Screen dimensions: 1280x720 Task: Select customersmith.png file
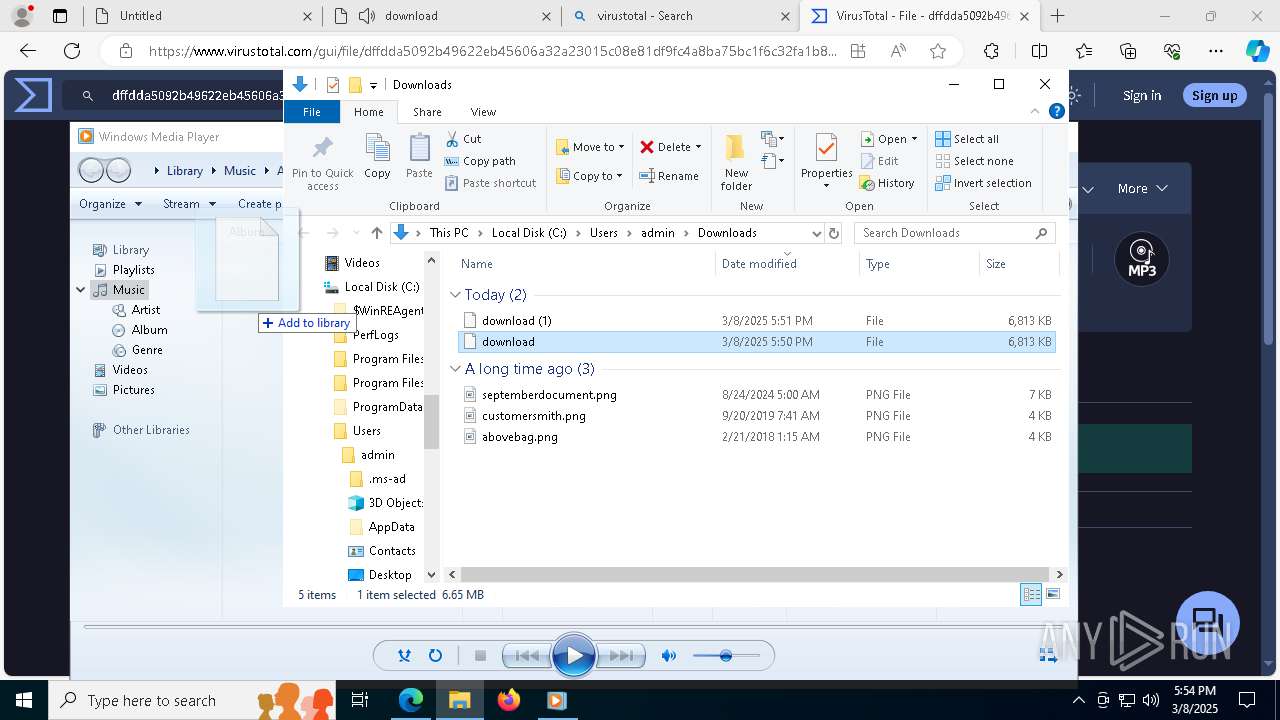(757, 416)
